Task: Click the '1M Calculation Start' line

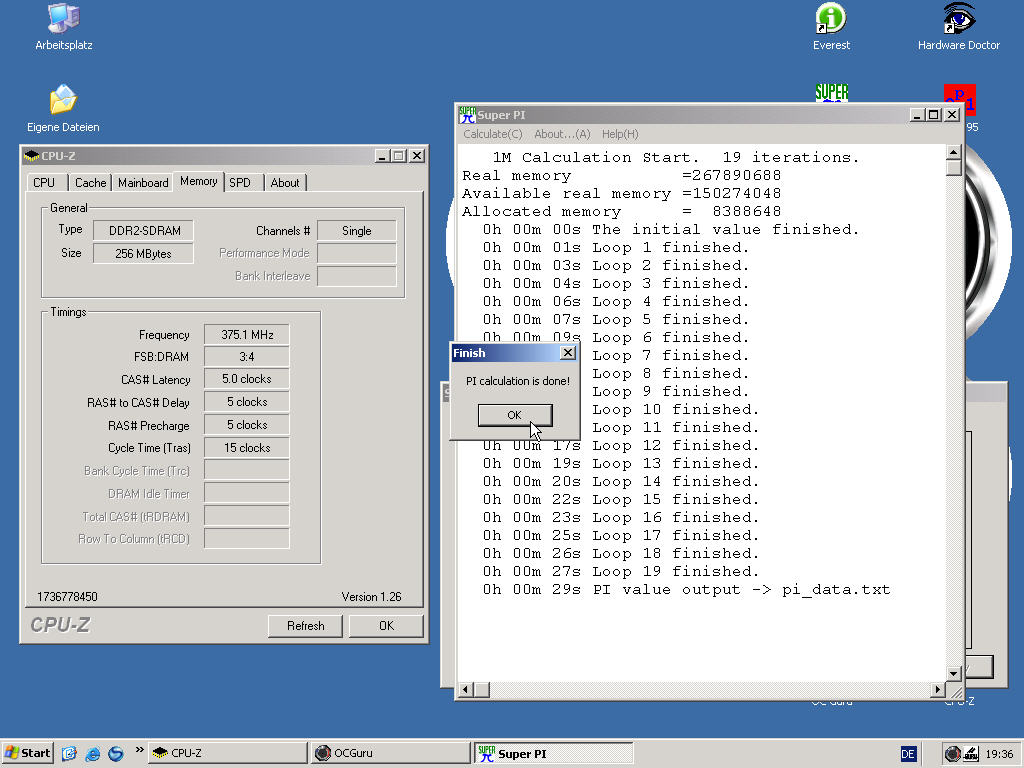Action: point(675,157)
